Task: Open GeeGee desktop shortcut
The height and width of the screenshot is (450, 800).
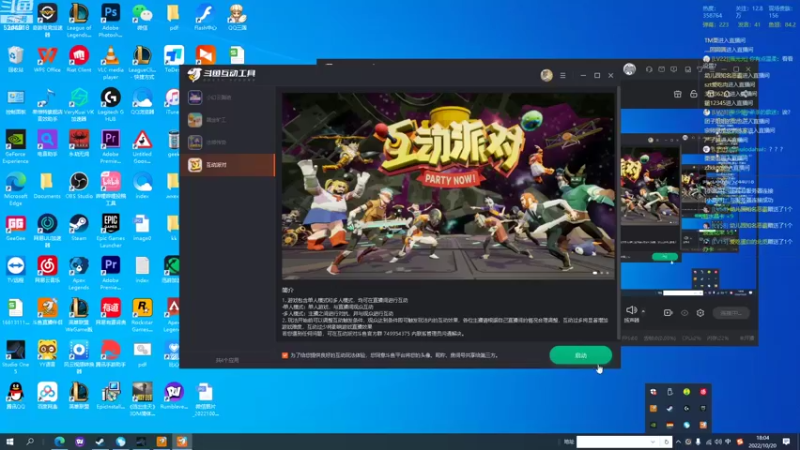Action: (15, 228)
